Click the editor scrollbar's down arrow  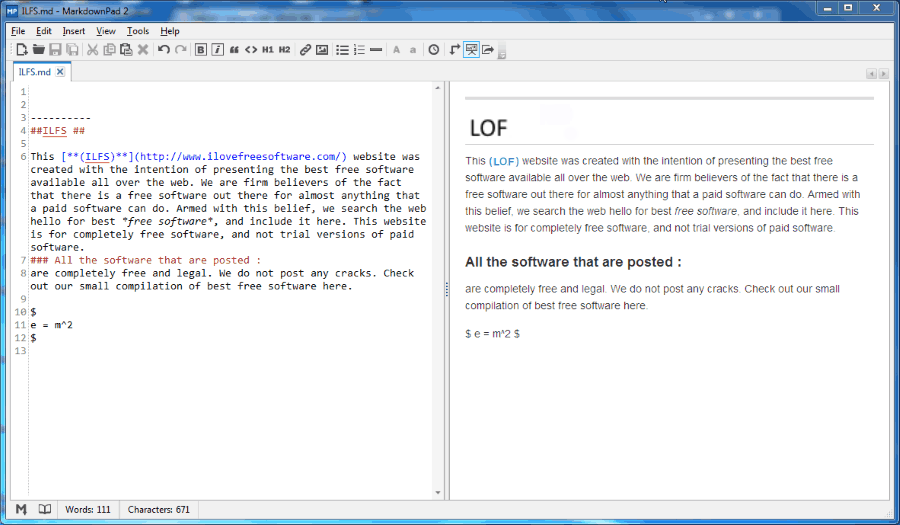[x=438, y=492]
